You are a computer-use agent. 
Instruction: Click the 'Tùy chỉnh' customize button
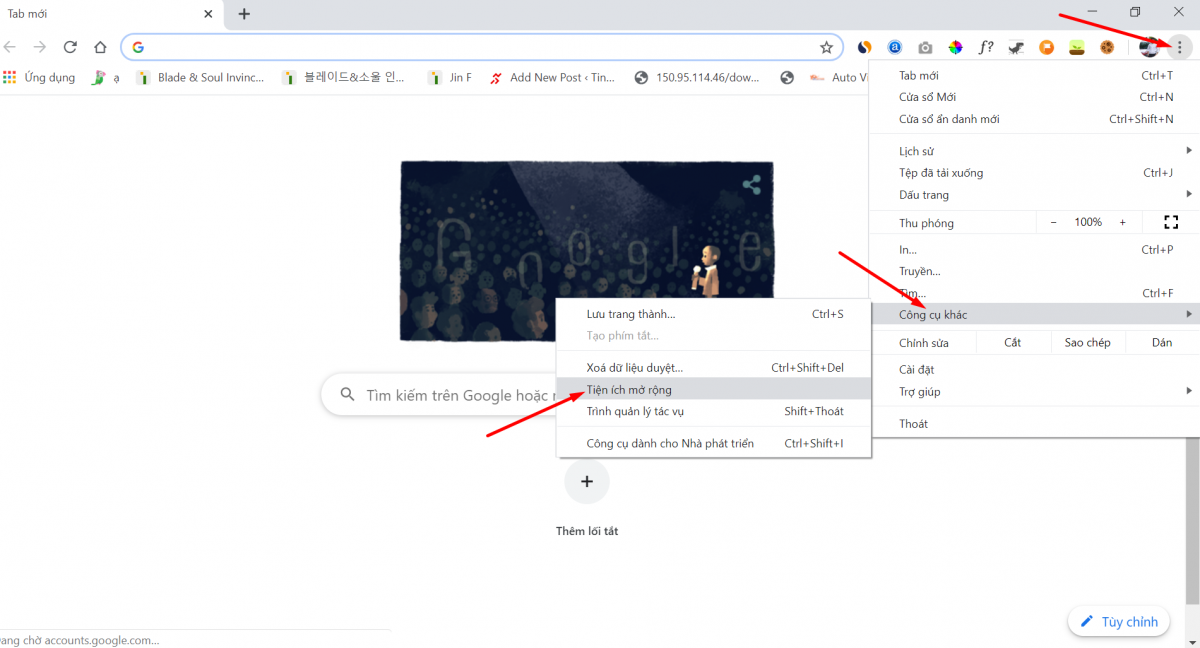click(1119, 621)
